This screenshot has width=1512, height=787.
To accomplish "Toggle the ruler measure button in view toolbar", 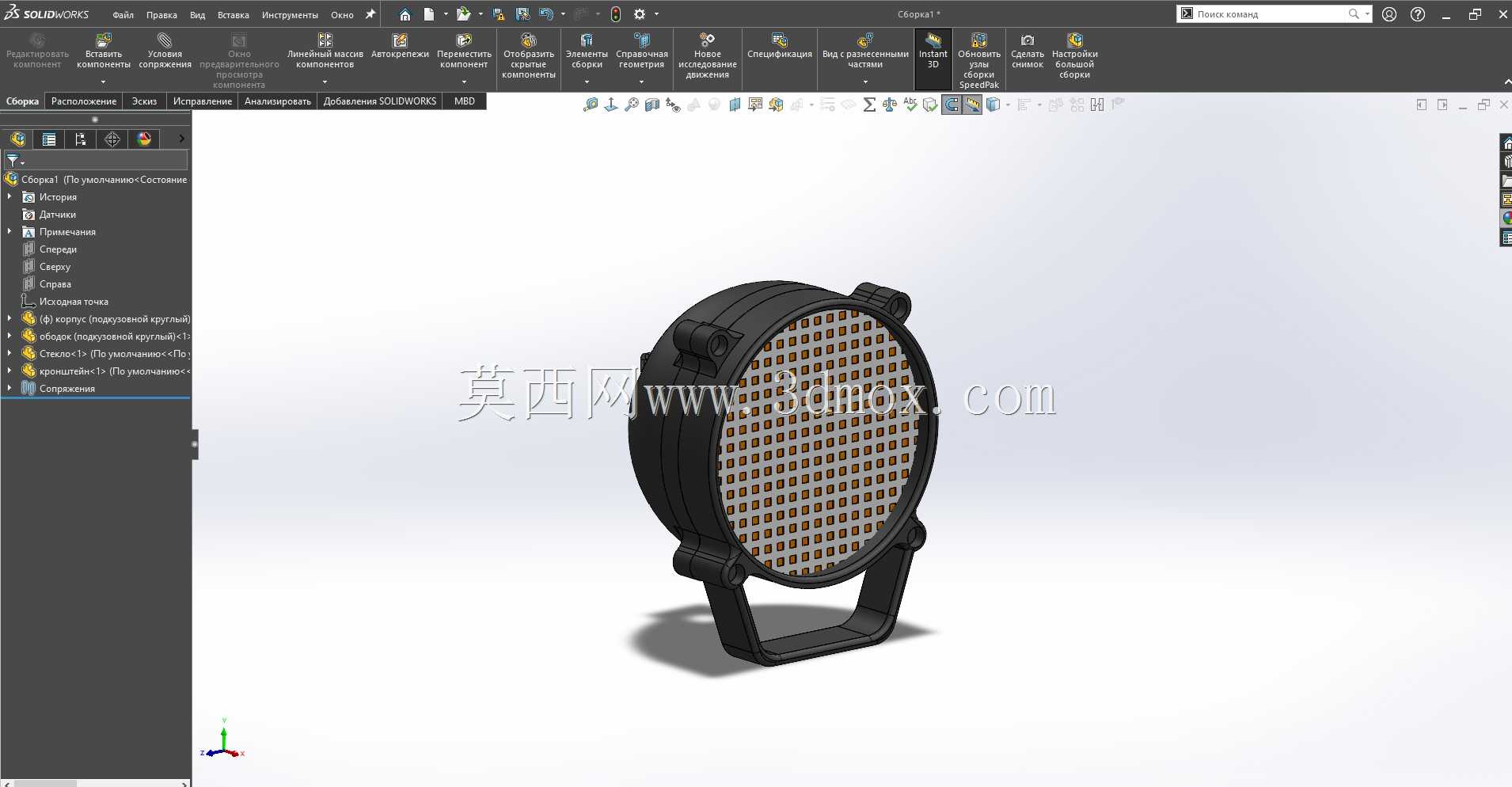I will (x=972, y=105).
